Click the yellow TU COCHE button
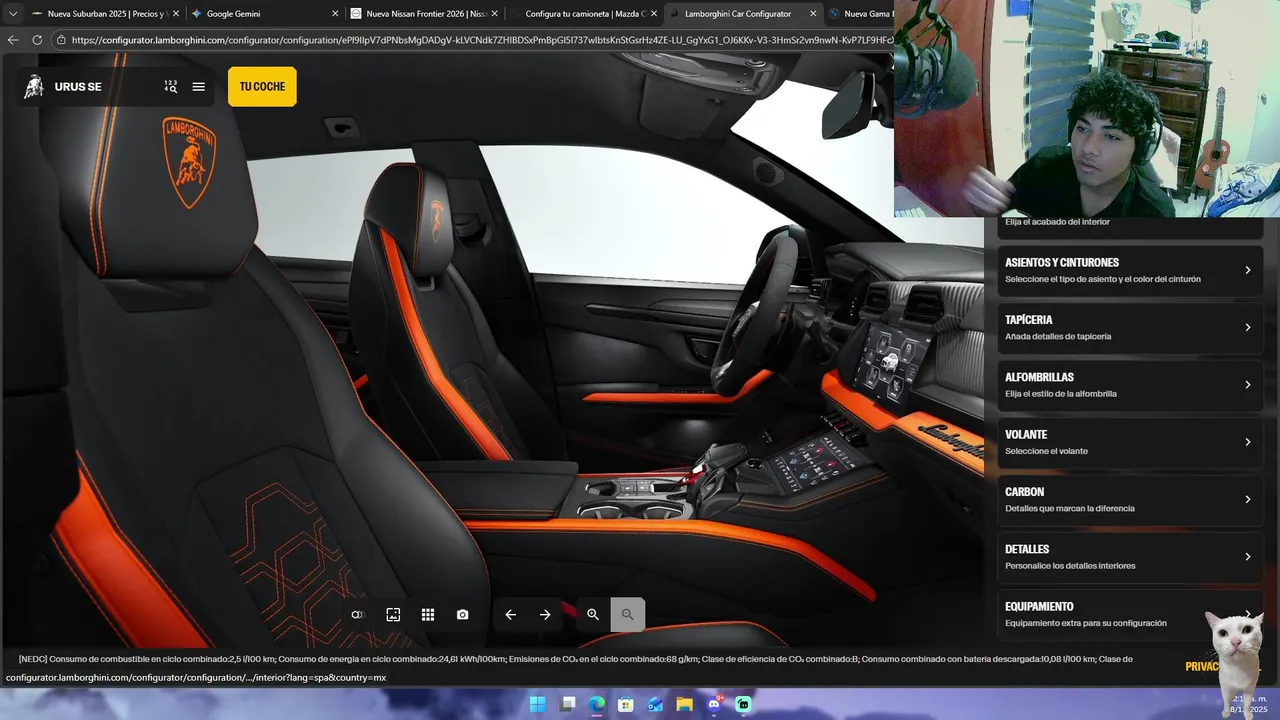 coord(262,87)
